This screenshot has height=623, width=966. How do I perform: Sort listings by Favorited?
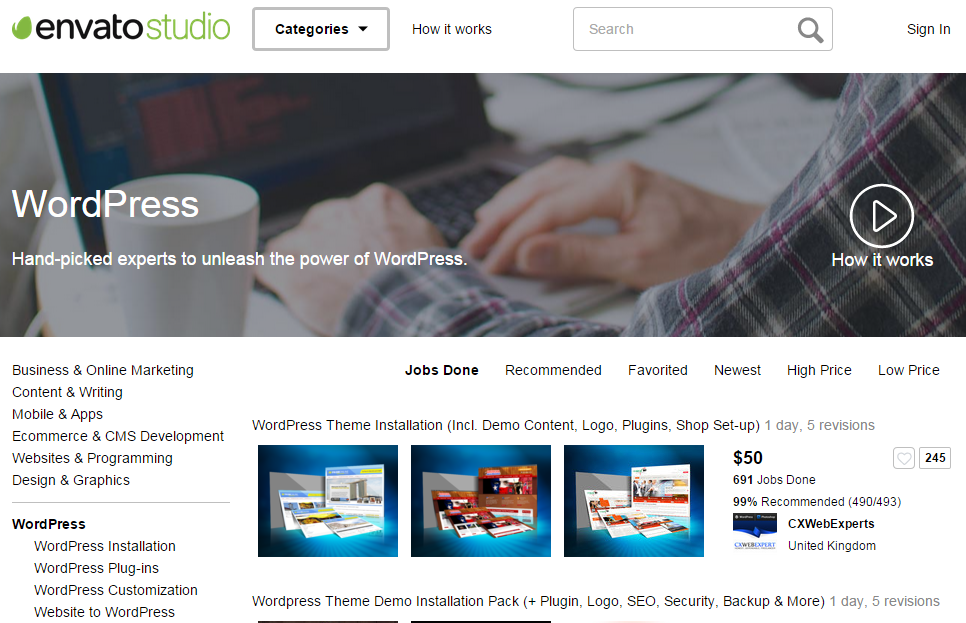(x=657, y=370)
